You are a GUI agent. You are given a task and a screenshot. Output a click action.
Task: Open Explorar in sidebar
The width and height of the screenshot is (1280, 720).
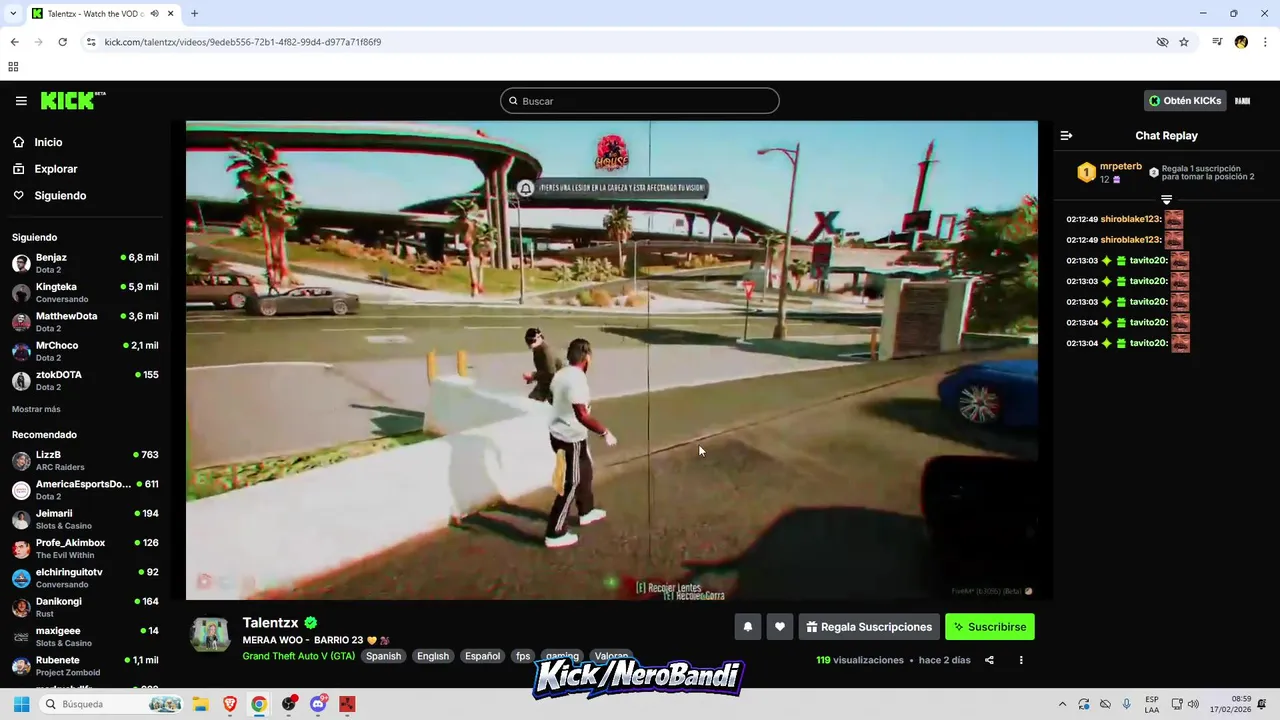(55, 169)
